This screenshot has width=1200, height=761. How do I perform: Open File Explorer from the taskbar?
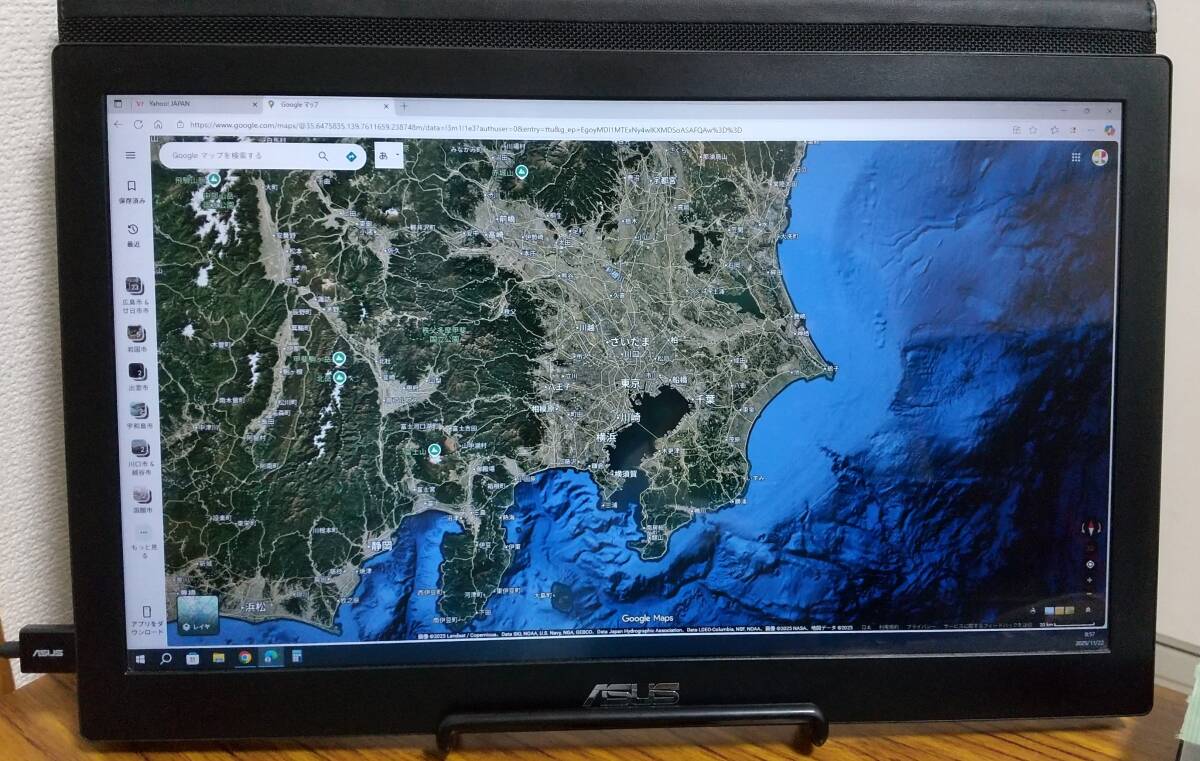click(218, 657)
